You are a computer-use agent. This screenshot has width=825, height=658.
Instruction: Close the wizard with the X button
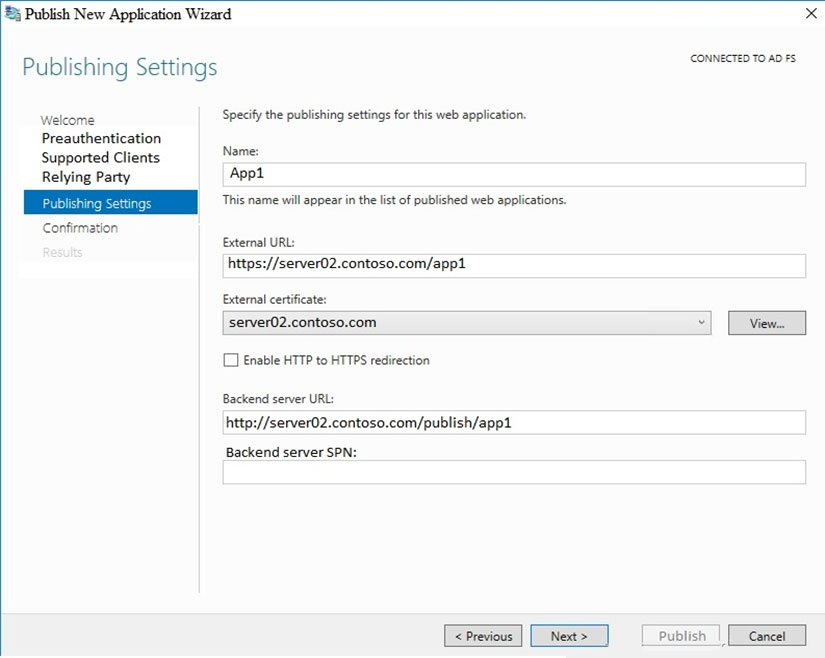click(x=811, y=13)
